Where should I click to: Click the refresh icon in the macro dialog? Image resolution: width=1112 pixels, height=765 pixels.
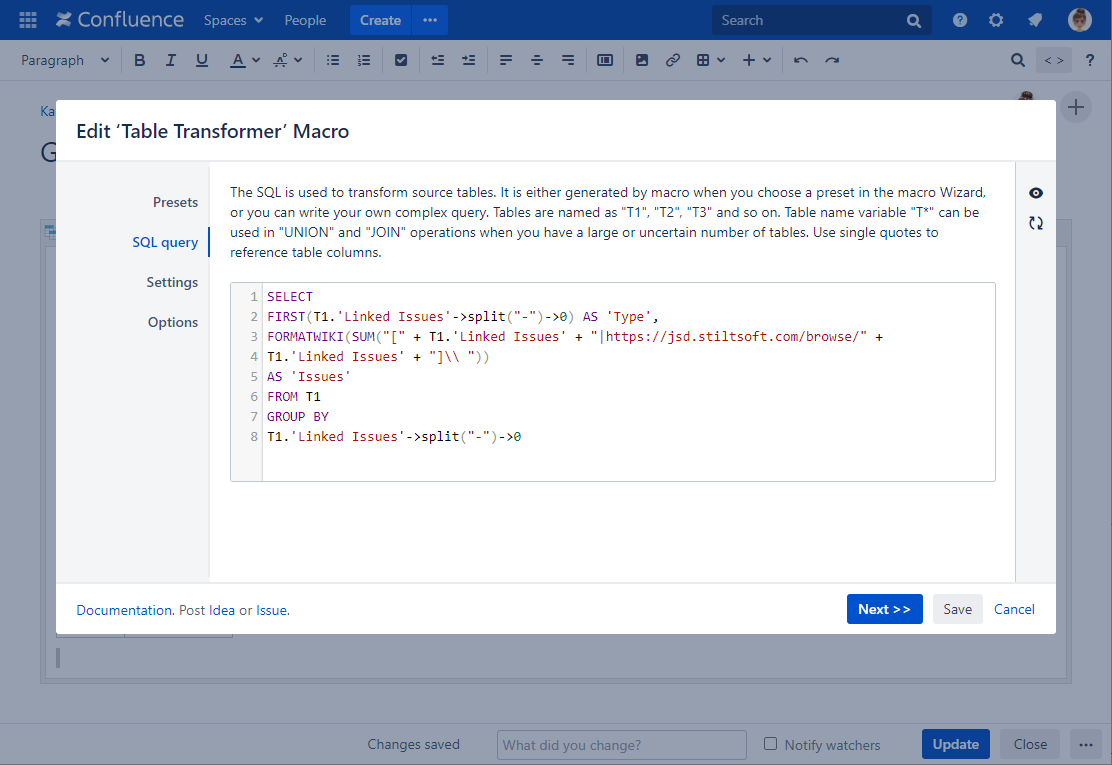pos(1036,223)
